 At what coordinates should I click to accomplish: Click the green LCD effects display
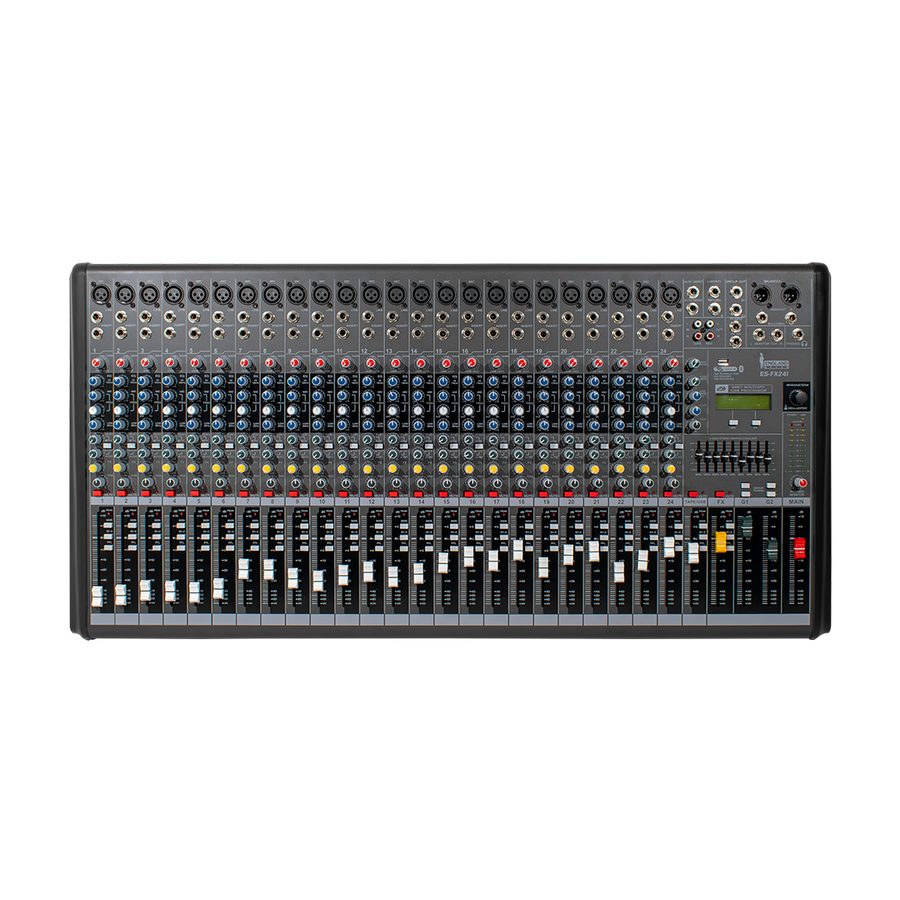[x=742, y=401]
